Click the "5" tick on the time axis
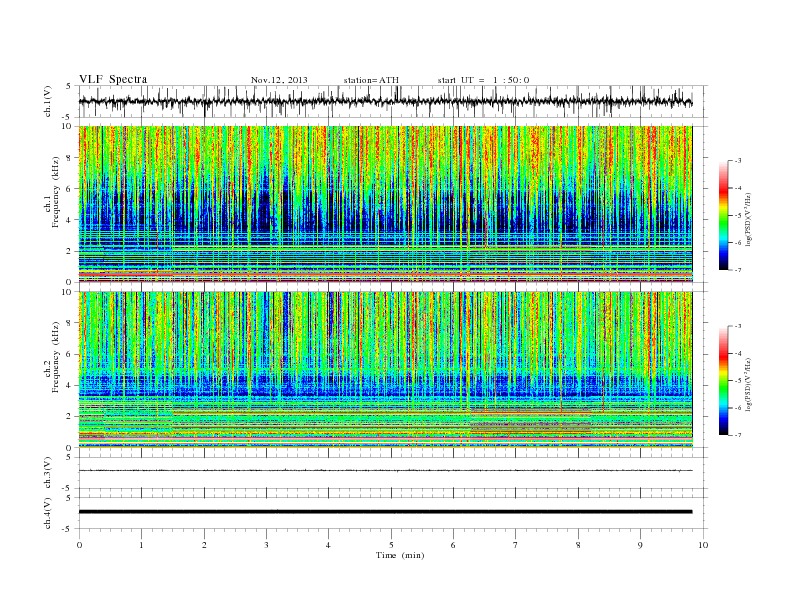 (391, 545)
